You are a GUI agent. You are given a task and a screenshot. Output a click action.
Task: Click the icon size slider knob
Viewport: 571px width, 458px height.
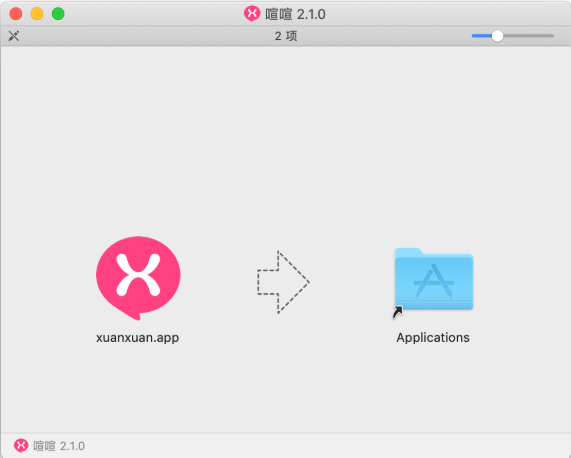click(x=497, y=36)
